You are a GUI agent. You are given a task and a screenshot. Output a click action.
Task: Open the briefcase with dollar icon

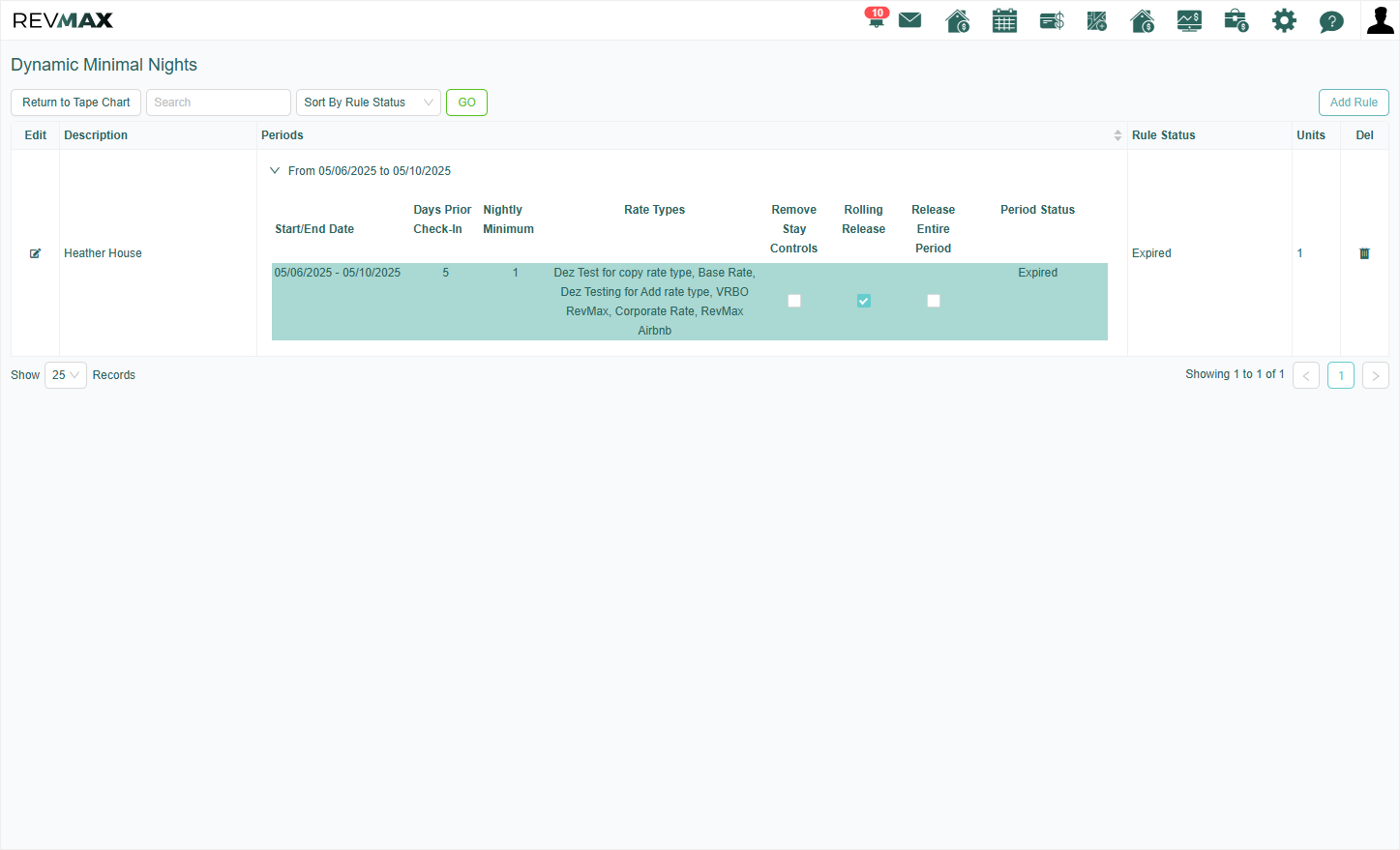pos(1236,20)
